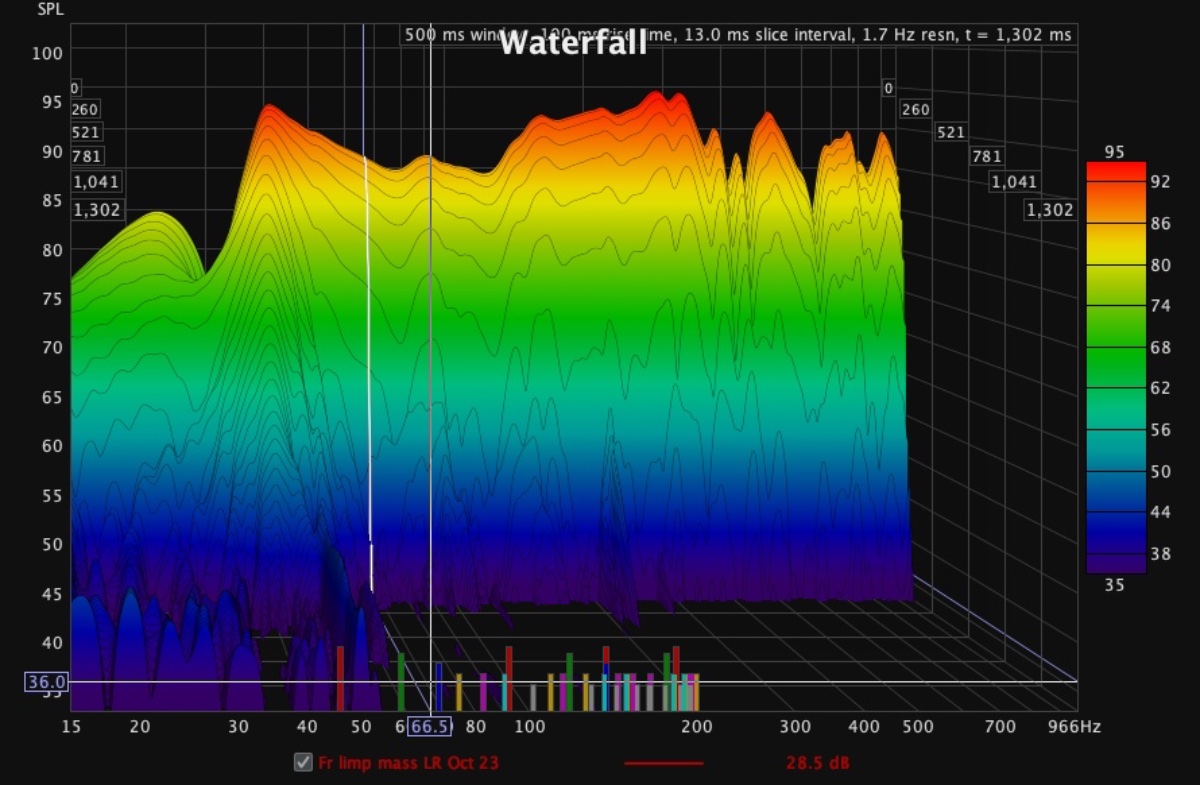Uncheck the Fr limp mass LR checkbox

(303, 763)
